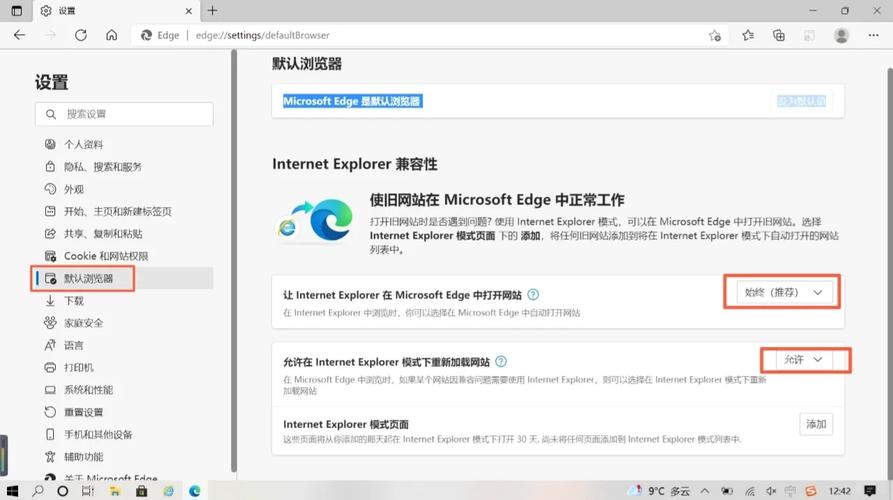Add this page to favorites star icon
Viewport: 893px width, 500px height.
[715, 35]
